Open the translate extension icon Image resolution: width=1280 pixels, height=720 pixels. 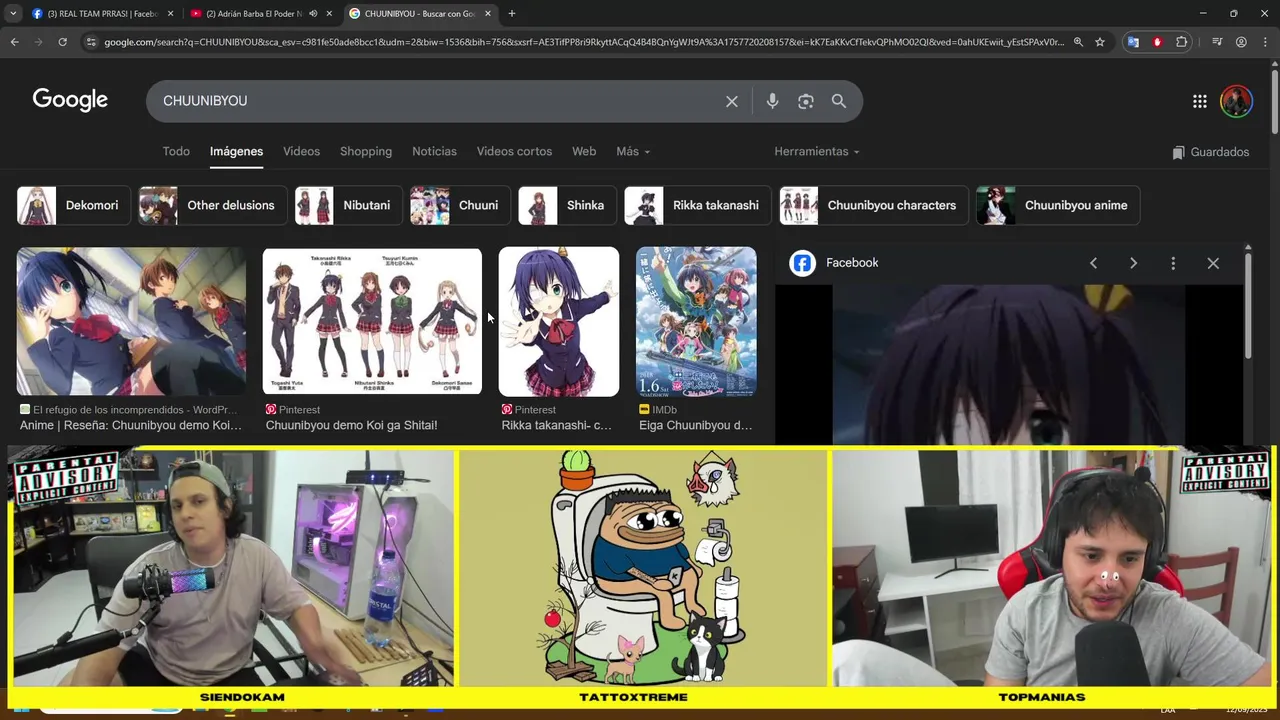point(1133,42)
